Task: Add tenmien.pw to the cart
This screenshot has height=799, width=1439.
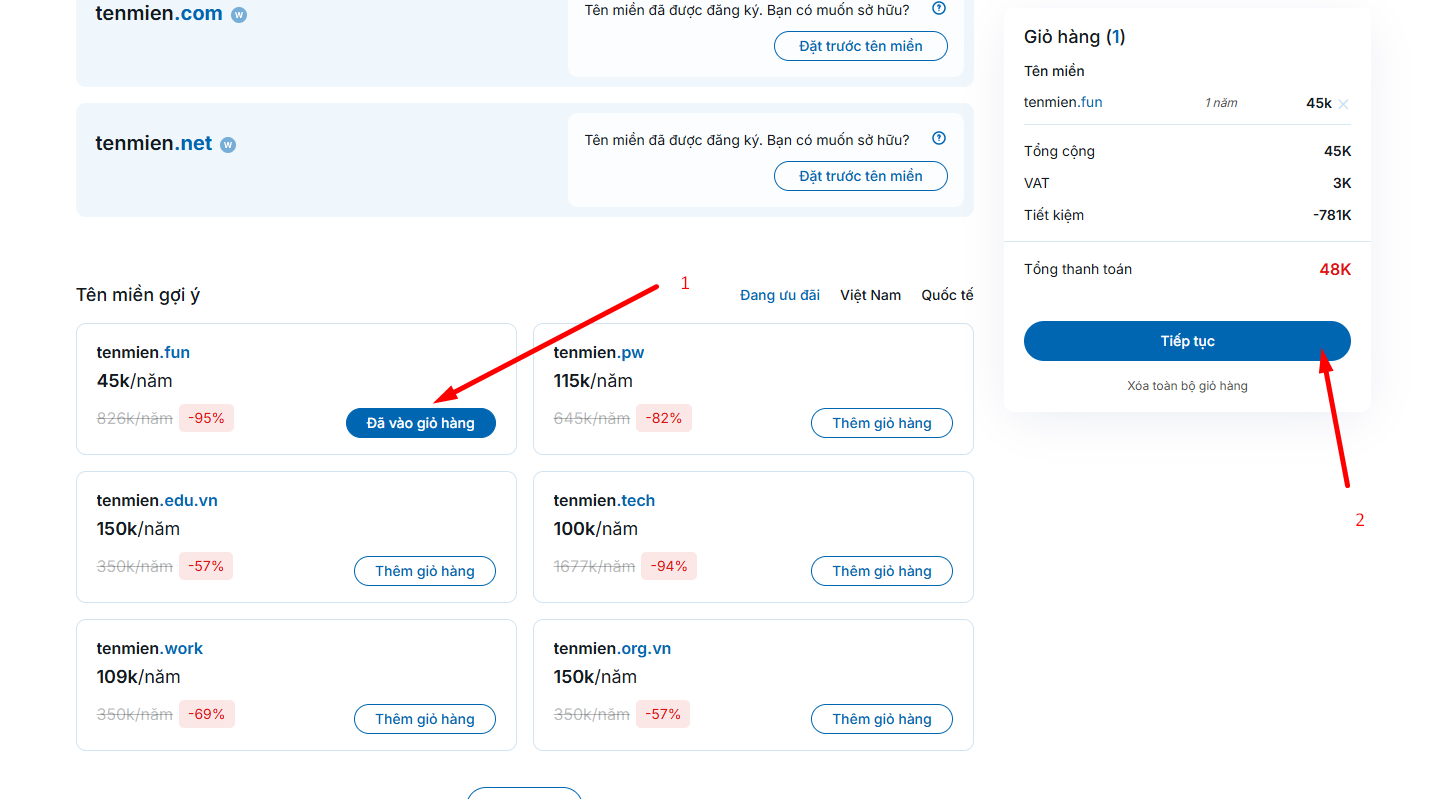Action: [881, 423]
